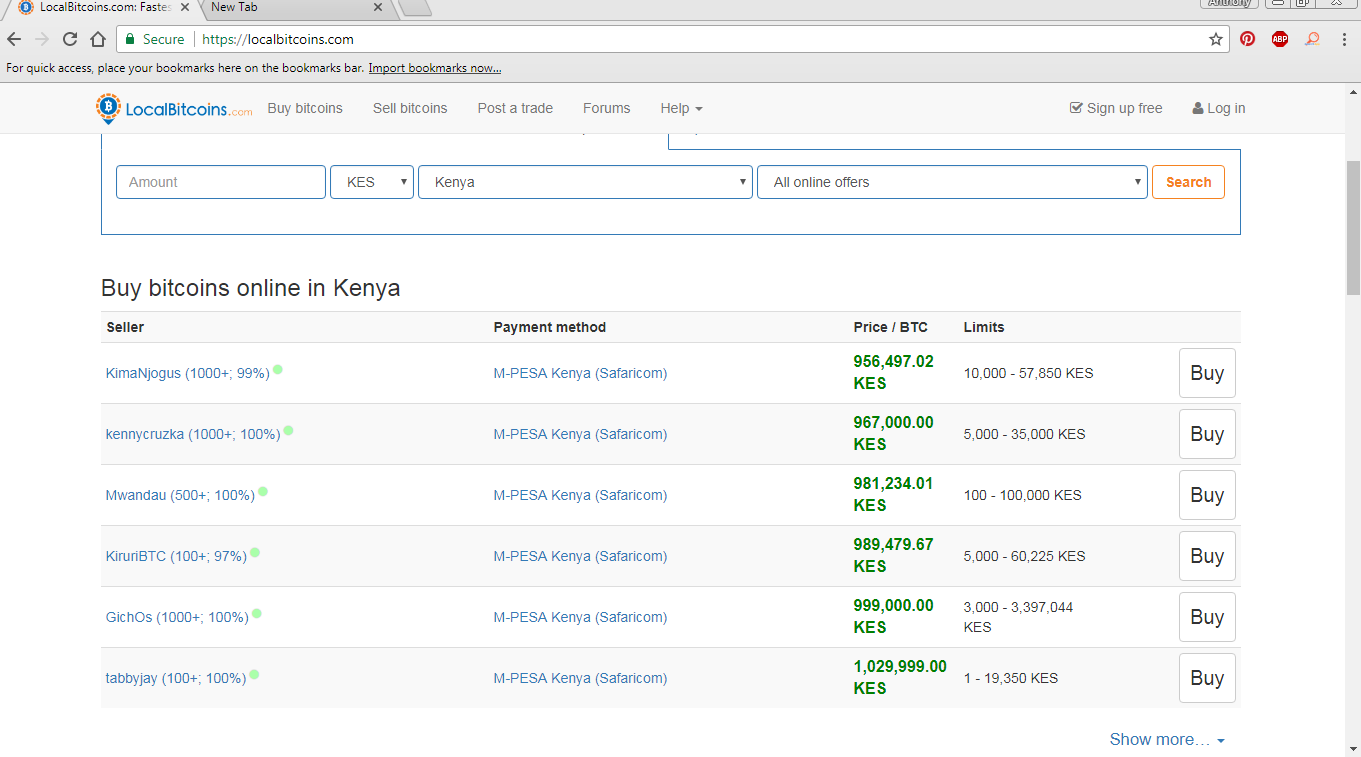This screenshot has width=1361, height=757.
Task: Open seller KimaNjogus profile
Action: click(x=188, y=373)
